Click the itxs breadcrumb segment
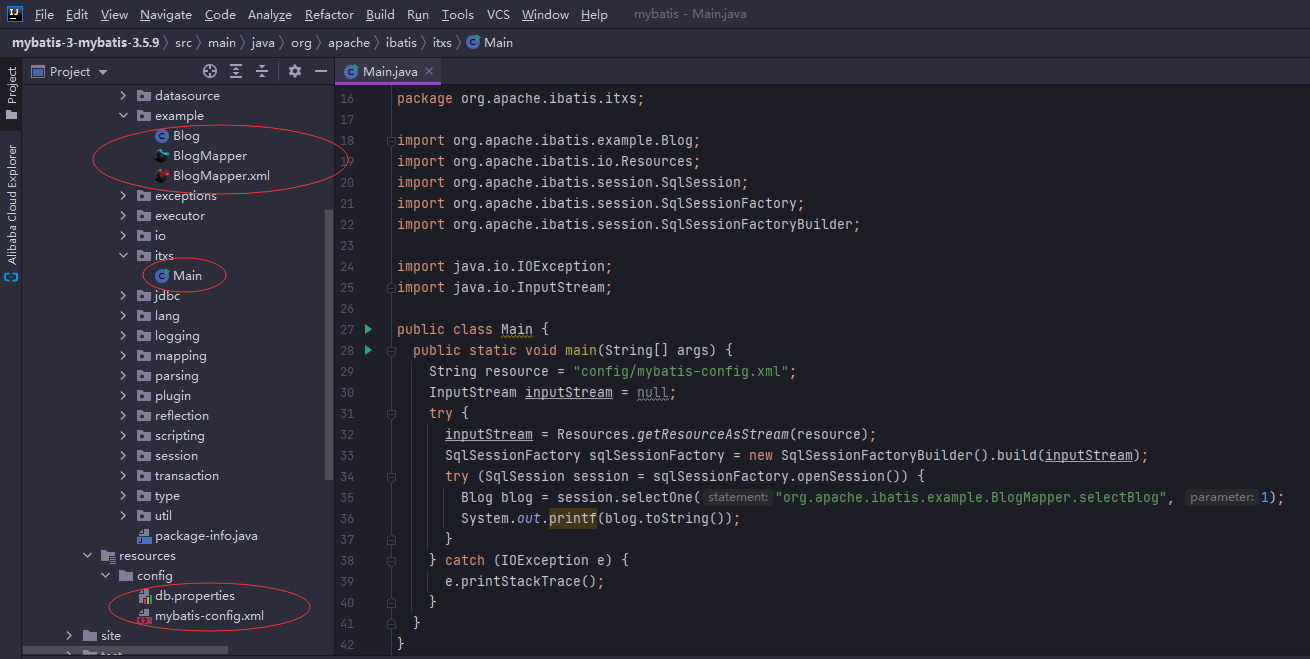Viewport: 1310px width, 659px height. (442, 43)
